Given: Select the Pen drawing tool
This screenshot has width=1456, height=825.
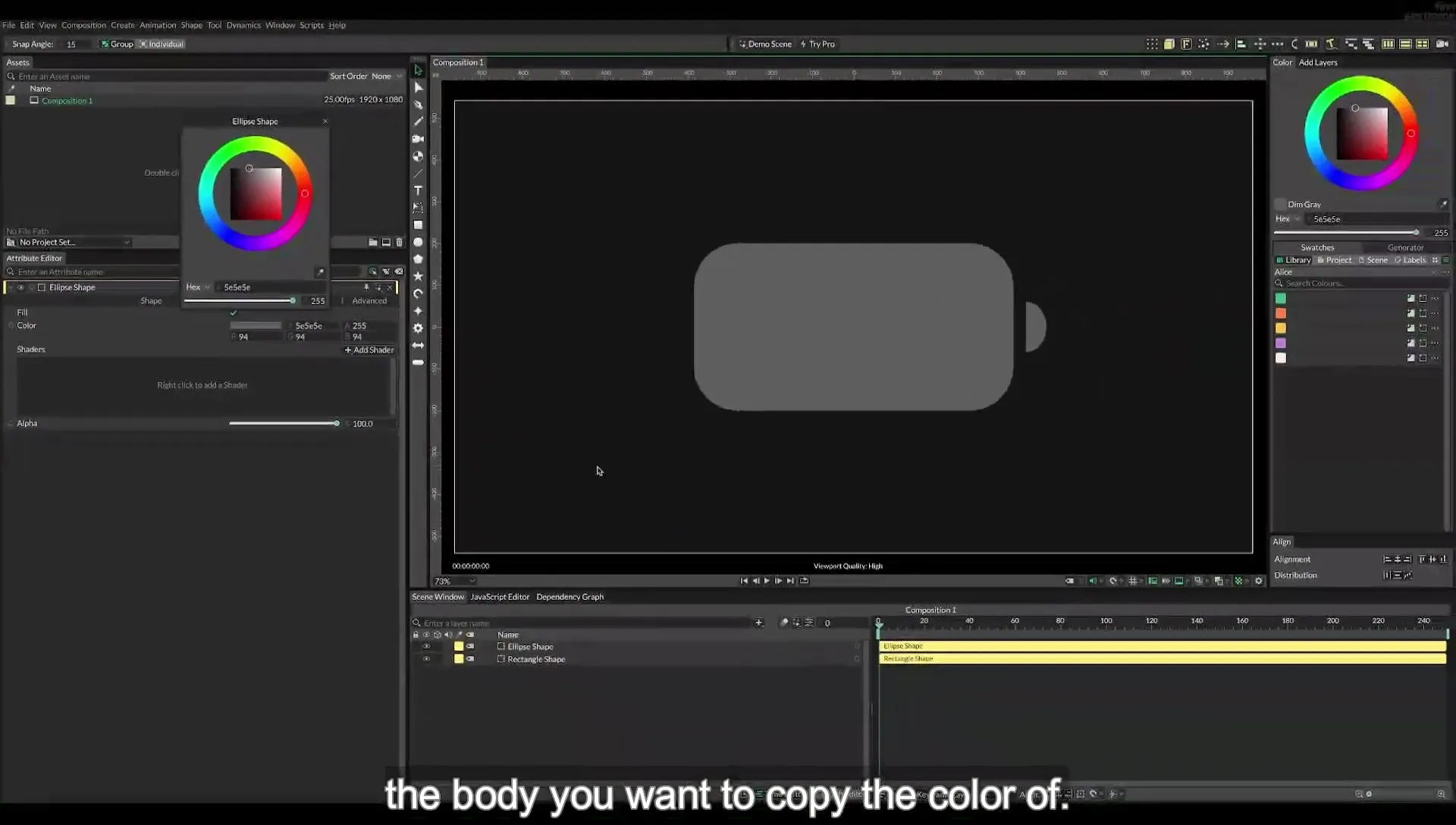Looking at the screenshot, I should pyautogui.click(x=418, y=105).
